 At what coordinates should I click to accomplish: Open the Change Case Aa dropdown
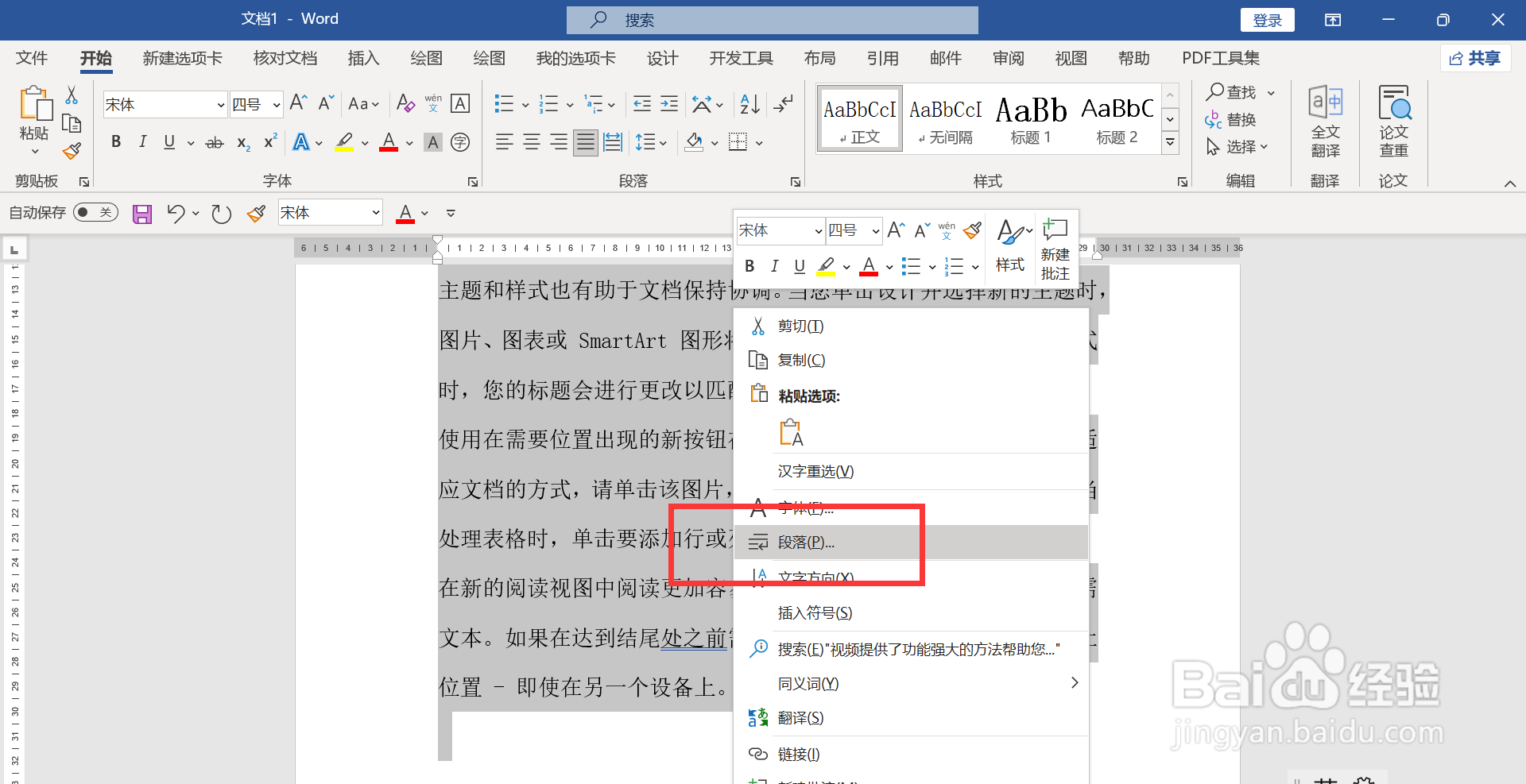(363, 104)
